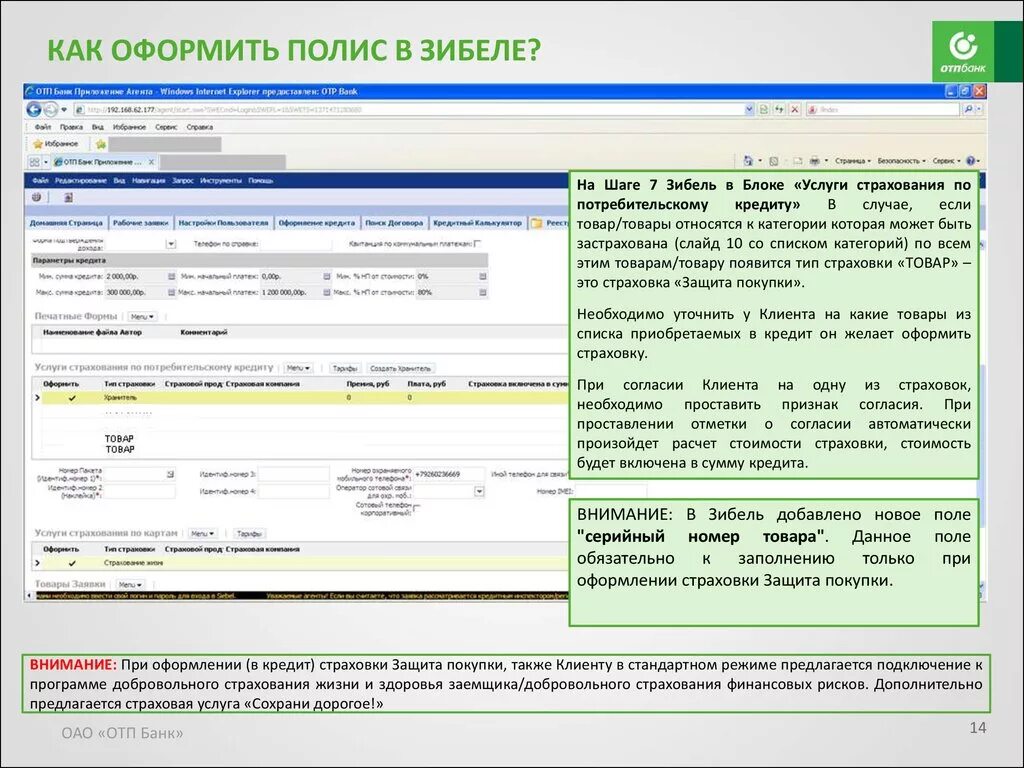Click left arrow of horizontal scrollbar
The width and height of the screenshot is (1024, 768).
click(x=29, y=596)
